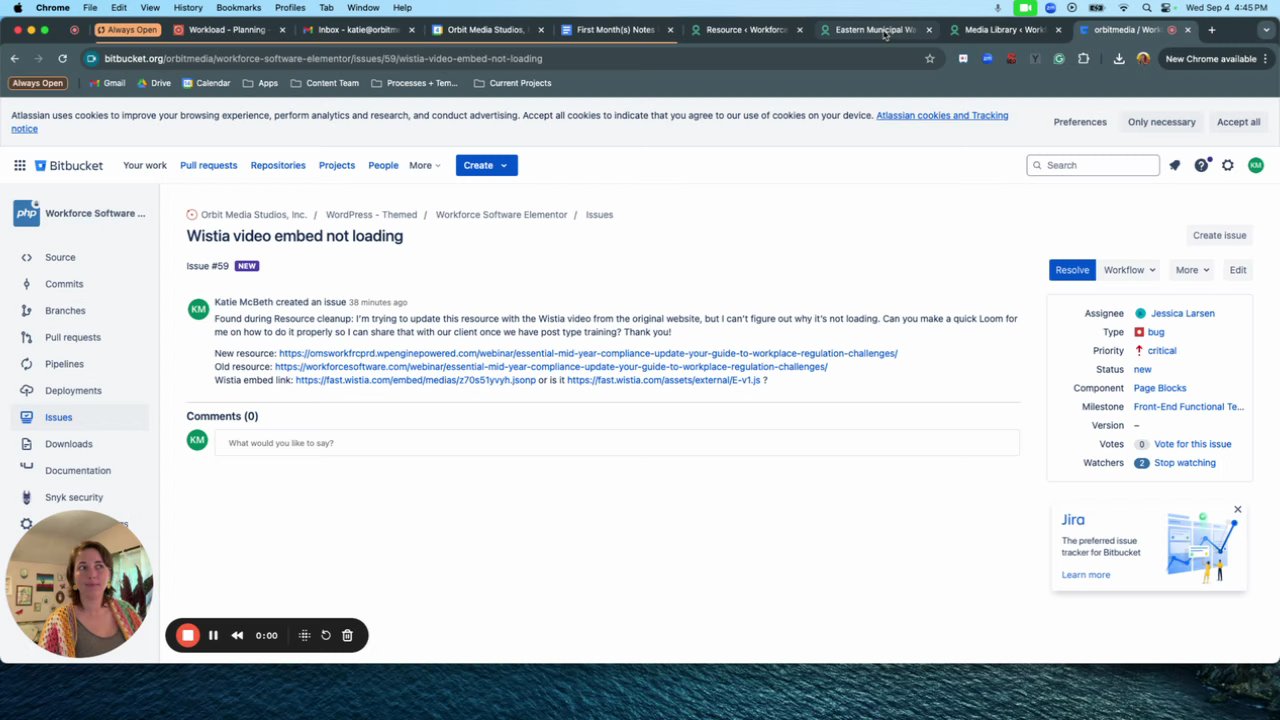Open the issue's More dropdown next to Edit
This screenshot has width=1280, height=720.
(x=1192, y=270)
